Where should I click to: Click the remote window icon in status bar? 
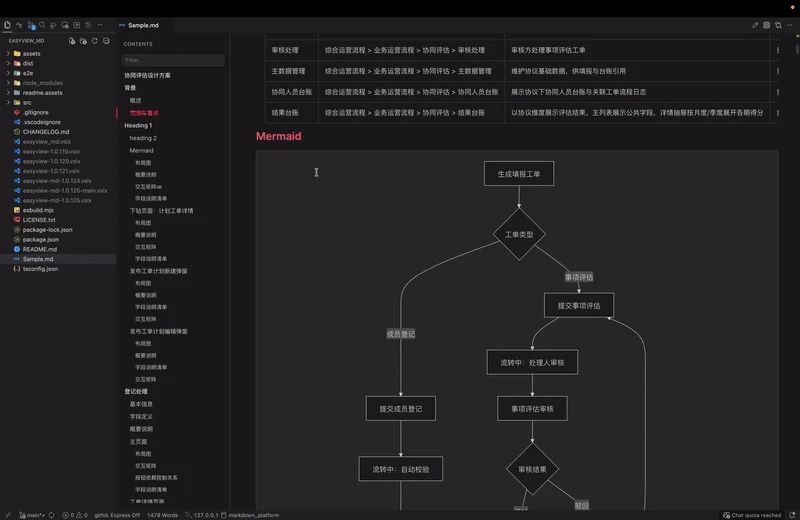point(7,515)
